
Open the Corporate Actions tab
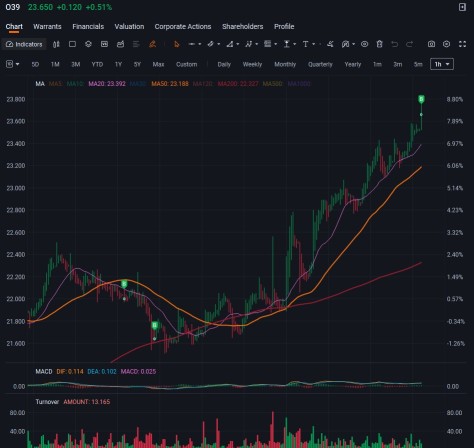(x=183, y=27)
